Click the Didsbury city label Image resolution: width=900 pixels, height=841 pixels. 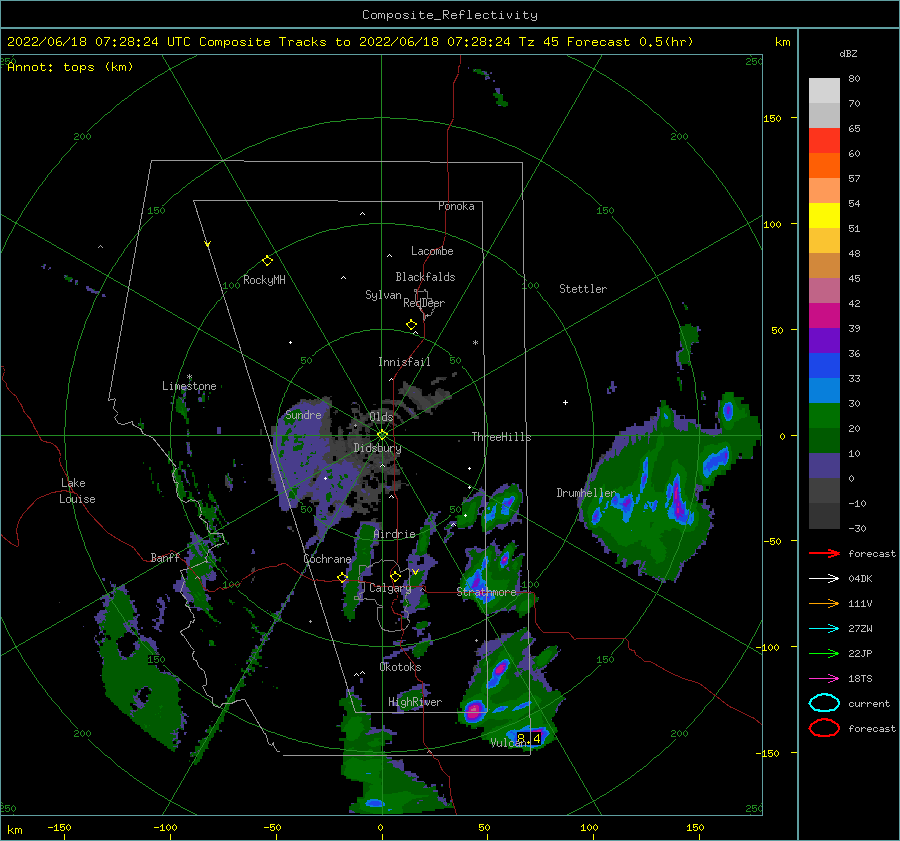click(377, 448)
